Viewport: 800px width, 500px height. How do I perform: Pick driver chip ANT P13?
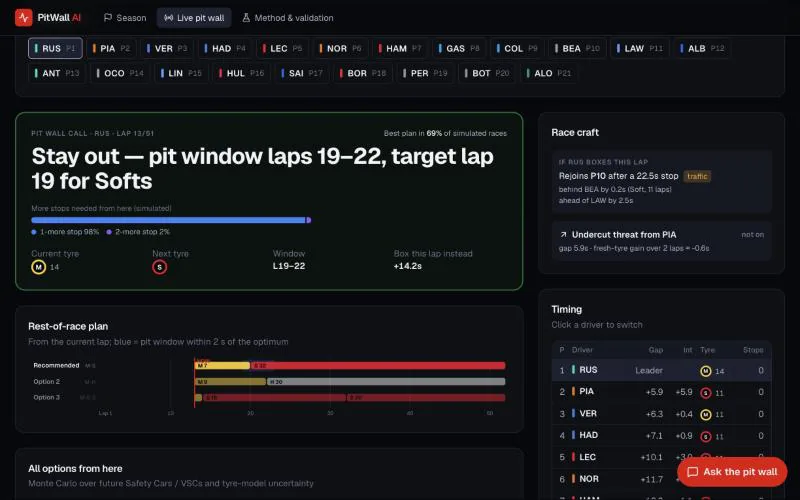click(x=57, y=73)
